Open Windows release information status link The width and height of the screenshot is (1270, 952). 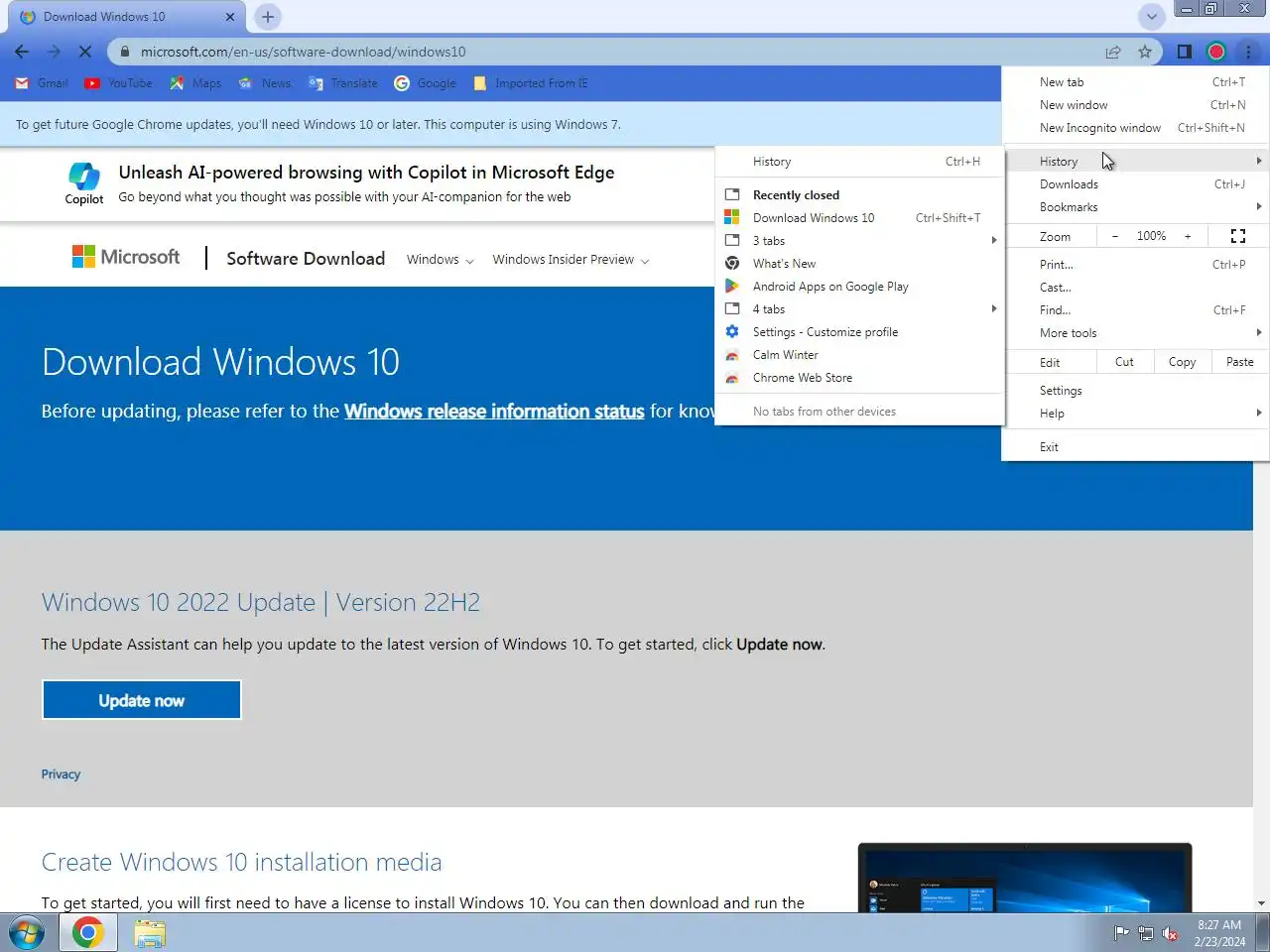click(494, 412)
